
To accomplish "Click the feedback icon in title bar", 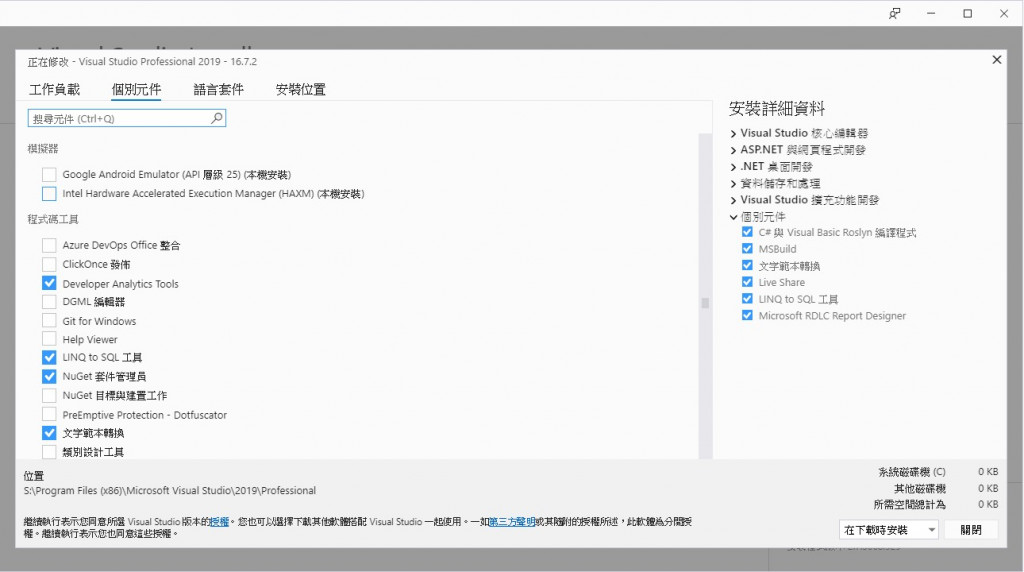I will click(895, 13).
